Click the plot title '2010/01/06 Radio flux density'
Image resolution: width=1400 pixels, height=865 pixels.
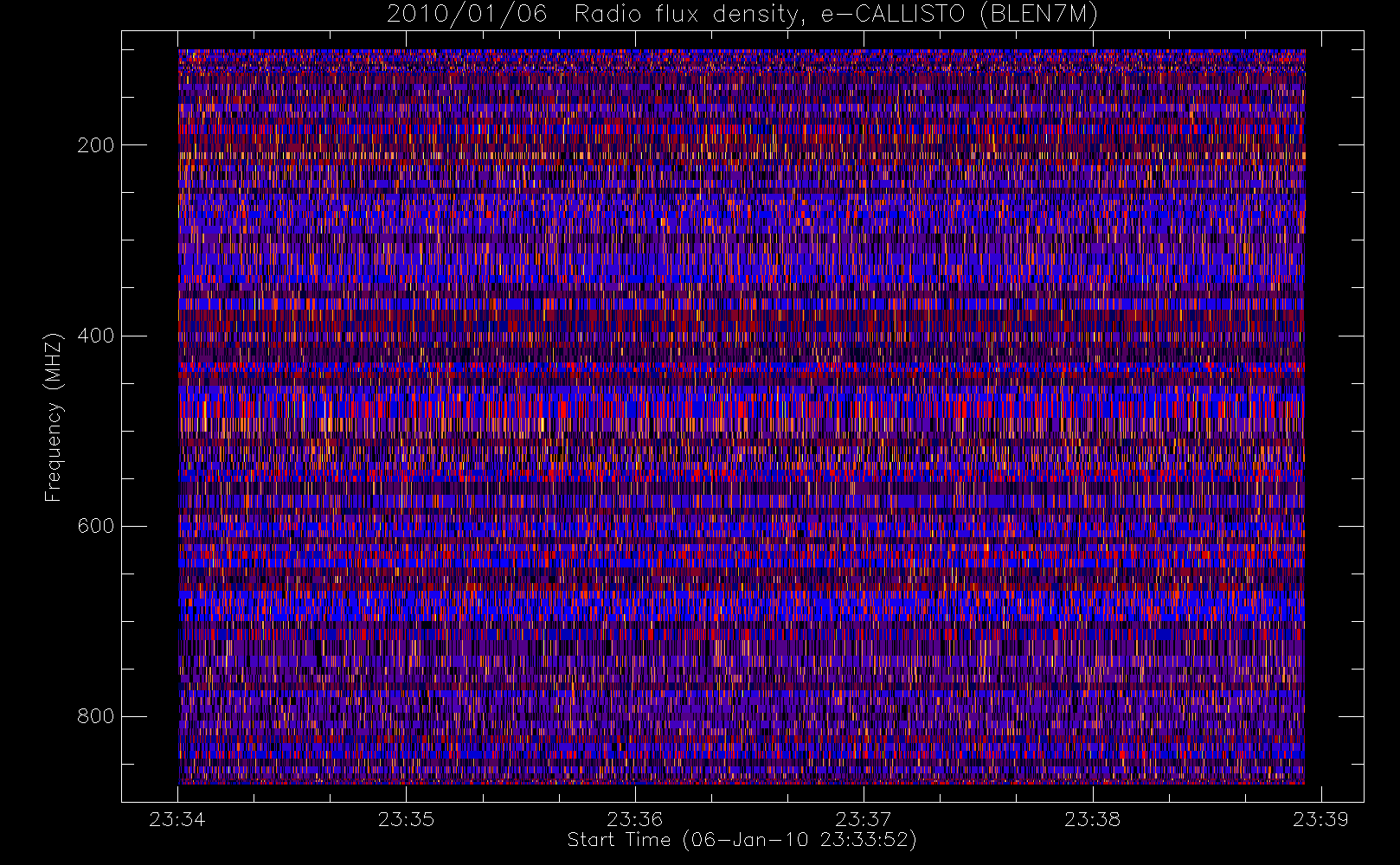742,14
